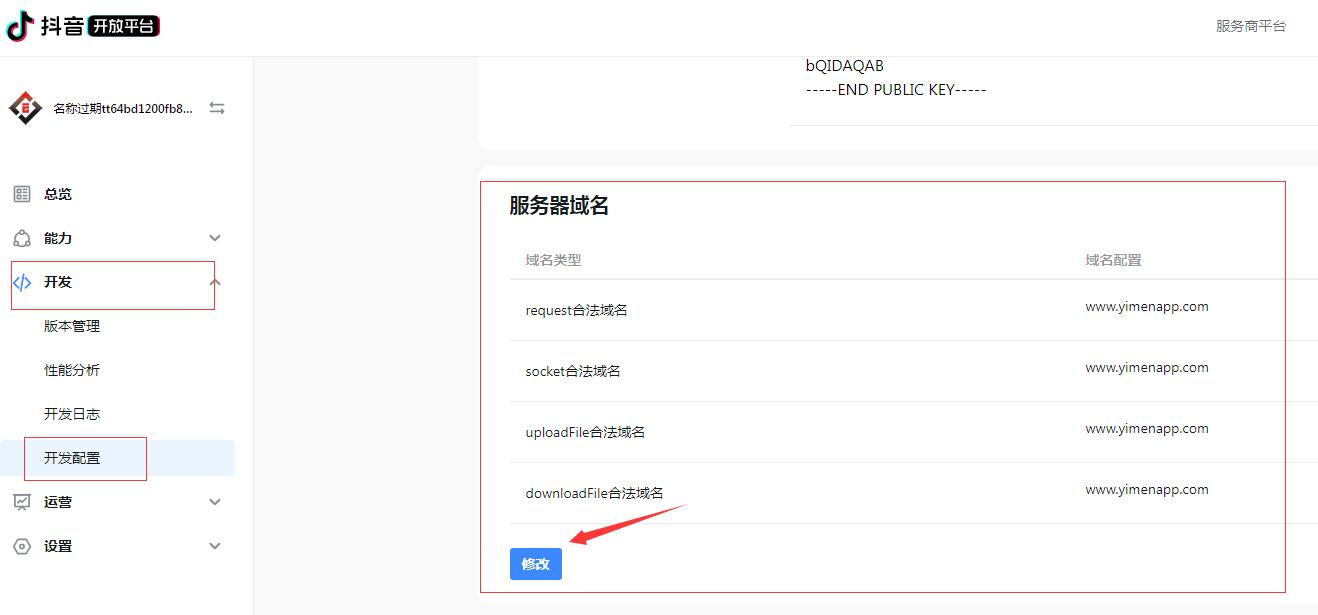Expand the 运营 menu chevron

coord(215,502)
